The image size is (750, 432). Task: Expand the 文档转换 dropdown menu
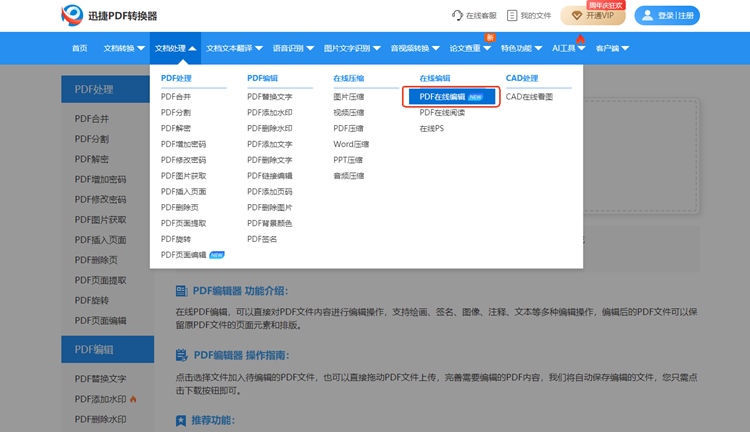coord(124,48)
